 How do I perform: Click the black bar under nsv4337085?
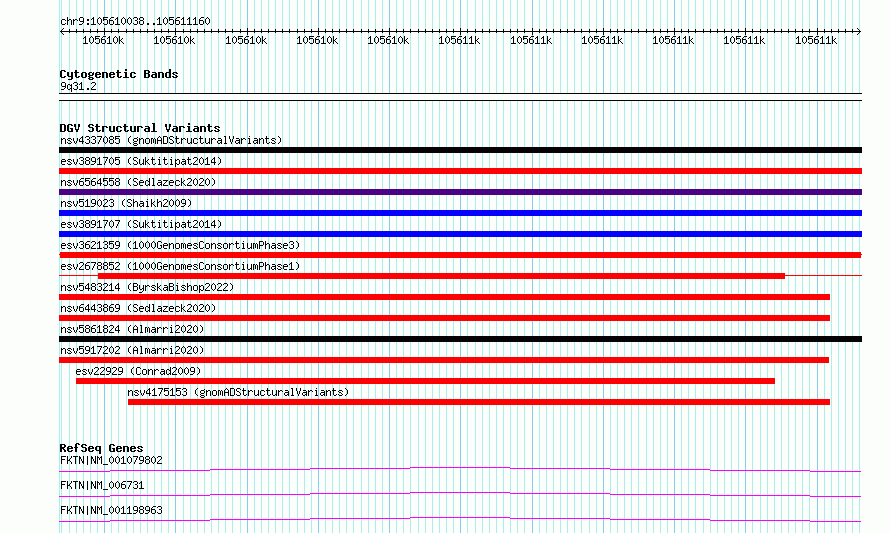460,150
